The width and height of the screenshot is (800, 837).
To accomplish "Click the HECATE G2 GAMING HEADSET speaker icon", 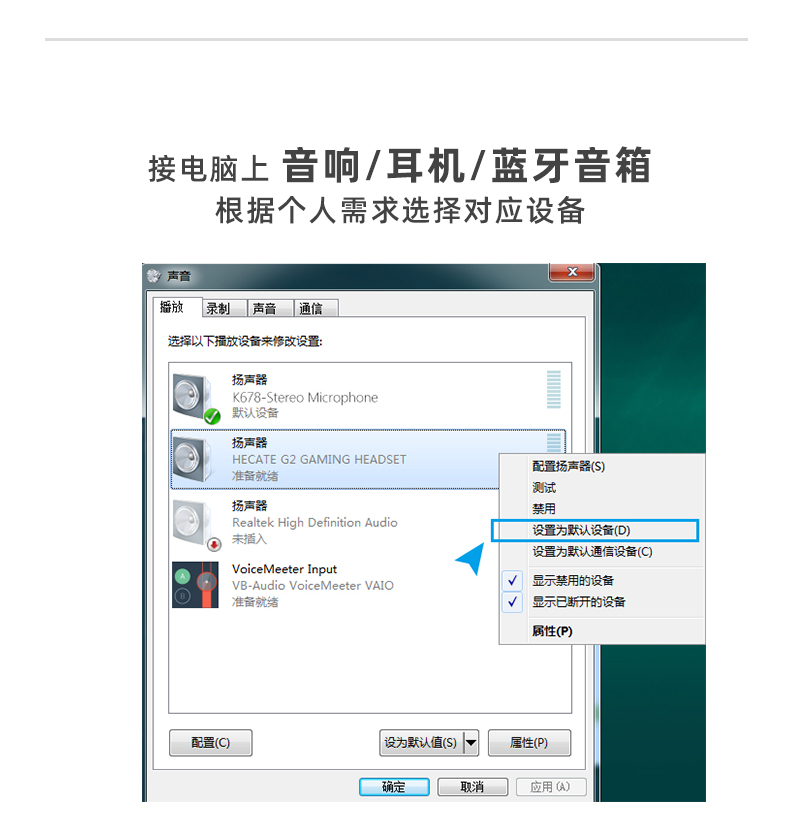I will 193,460.
